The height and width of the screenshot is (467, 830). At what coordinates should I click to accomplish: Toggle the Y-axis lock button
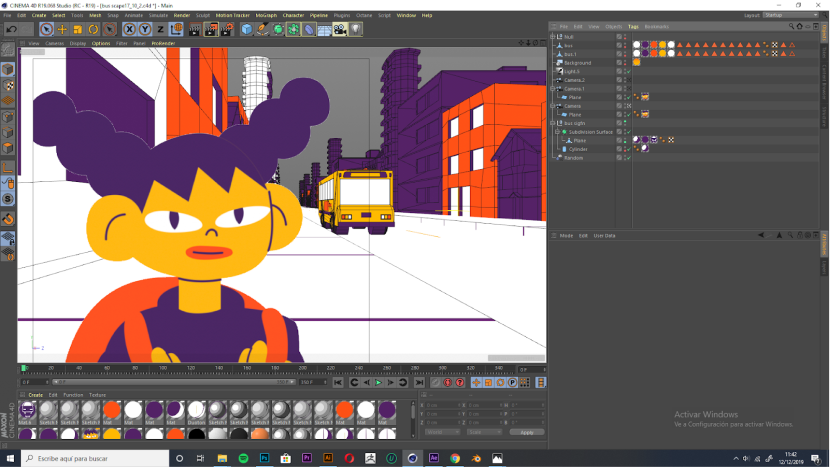pos(144,30)
